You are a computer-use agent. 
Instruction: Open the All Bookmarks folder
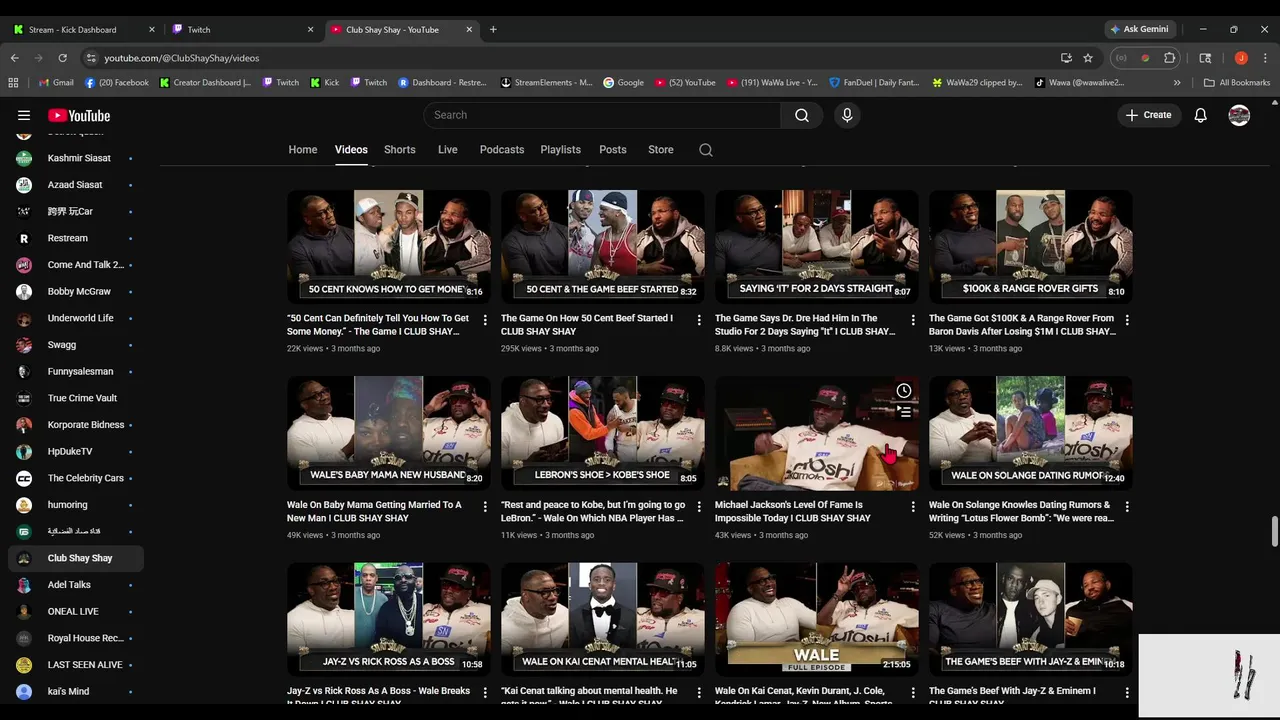click(x=1237, y=83)
